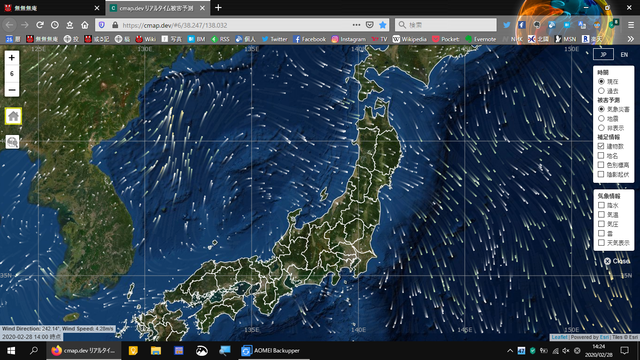This screenshot has height=360, width=640.
Task: Open taskbar clock and date
Action: (x=598, y=351)
